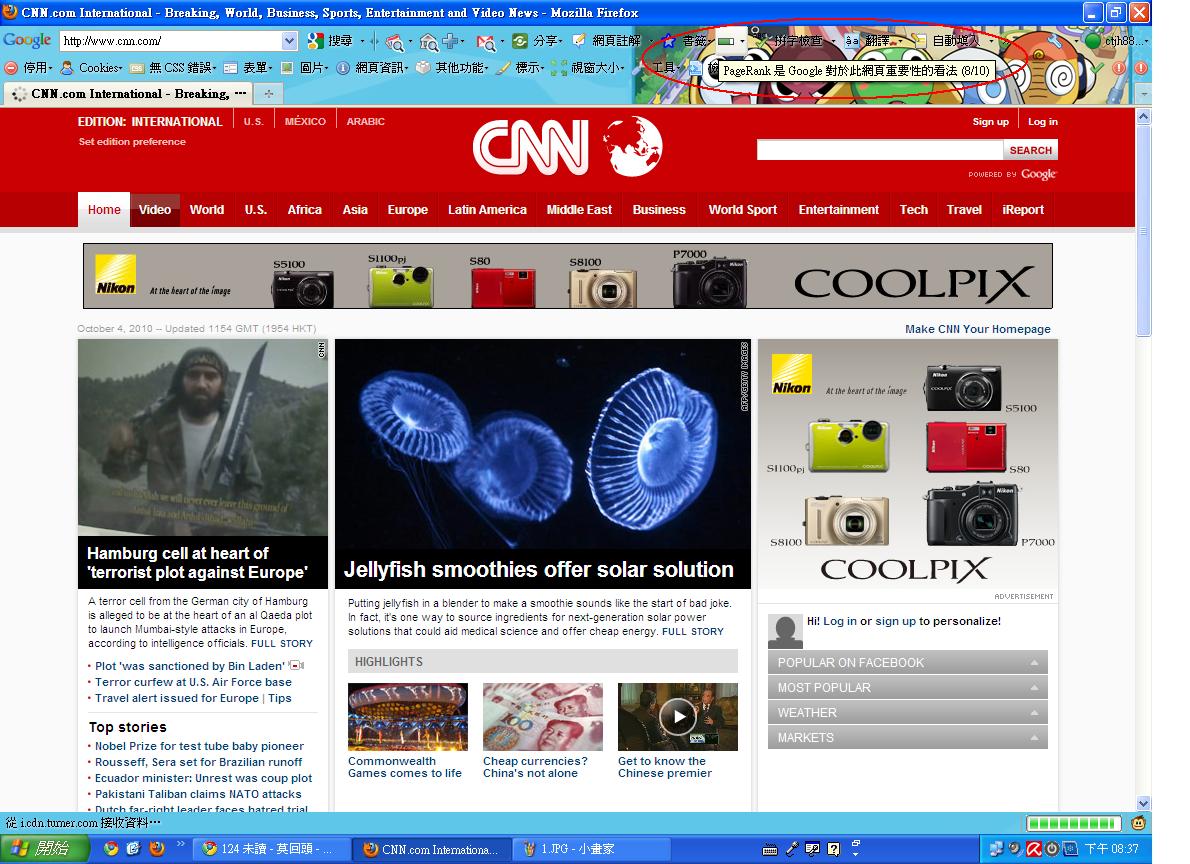The width and height of the screenshot is (1190, 864).
Task: Expand the Popular on Facebook panel
Action: pos(908,662)
